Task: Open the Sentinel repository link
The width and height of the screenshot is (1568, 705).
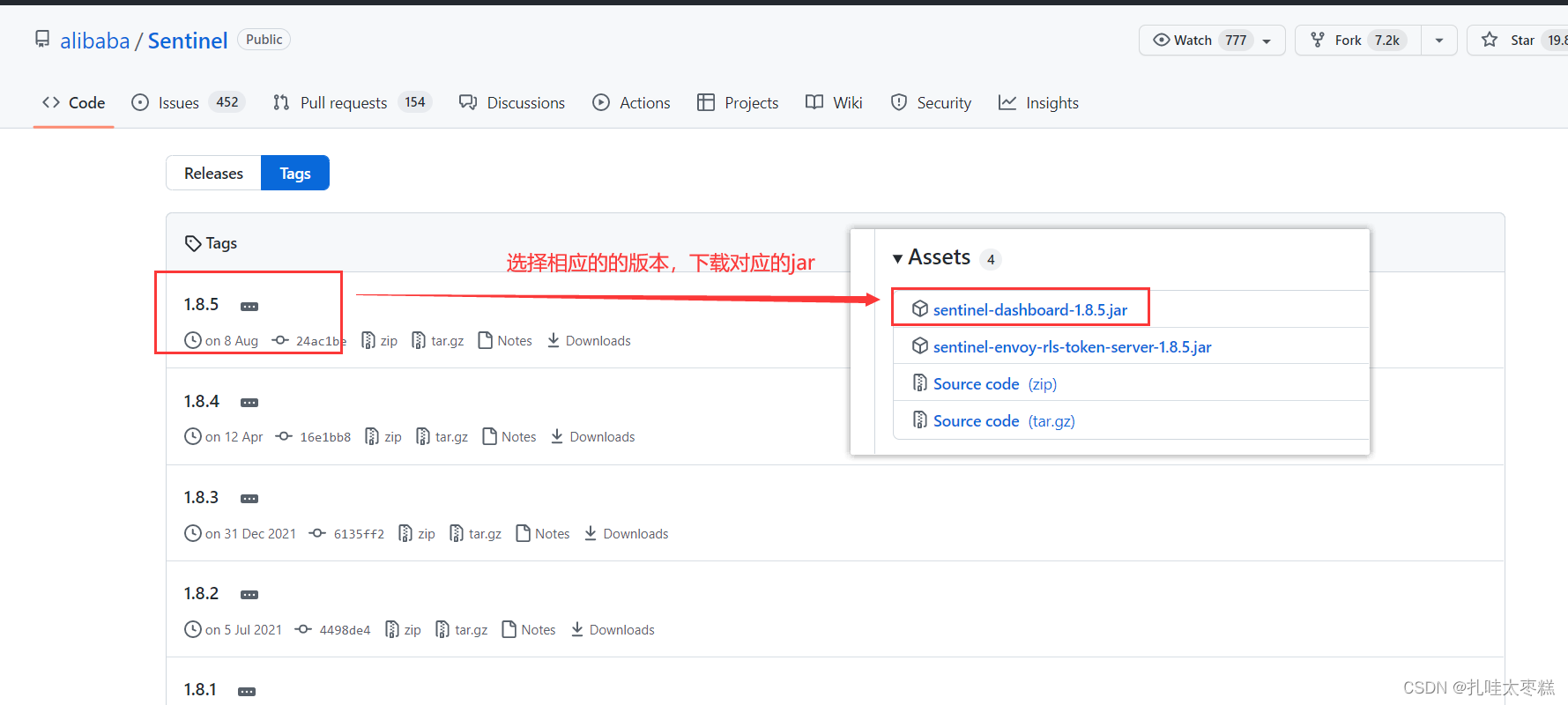Action: point(188,41)
